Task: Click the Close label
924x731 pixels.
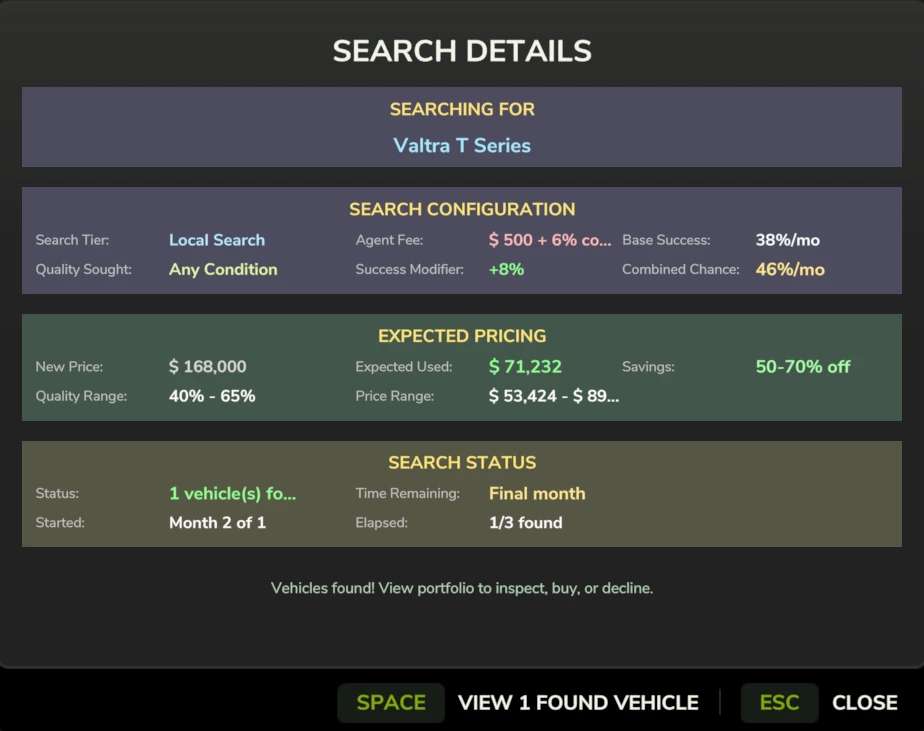Action: tap(864, 703)
